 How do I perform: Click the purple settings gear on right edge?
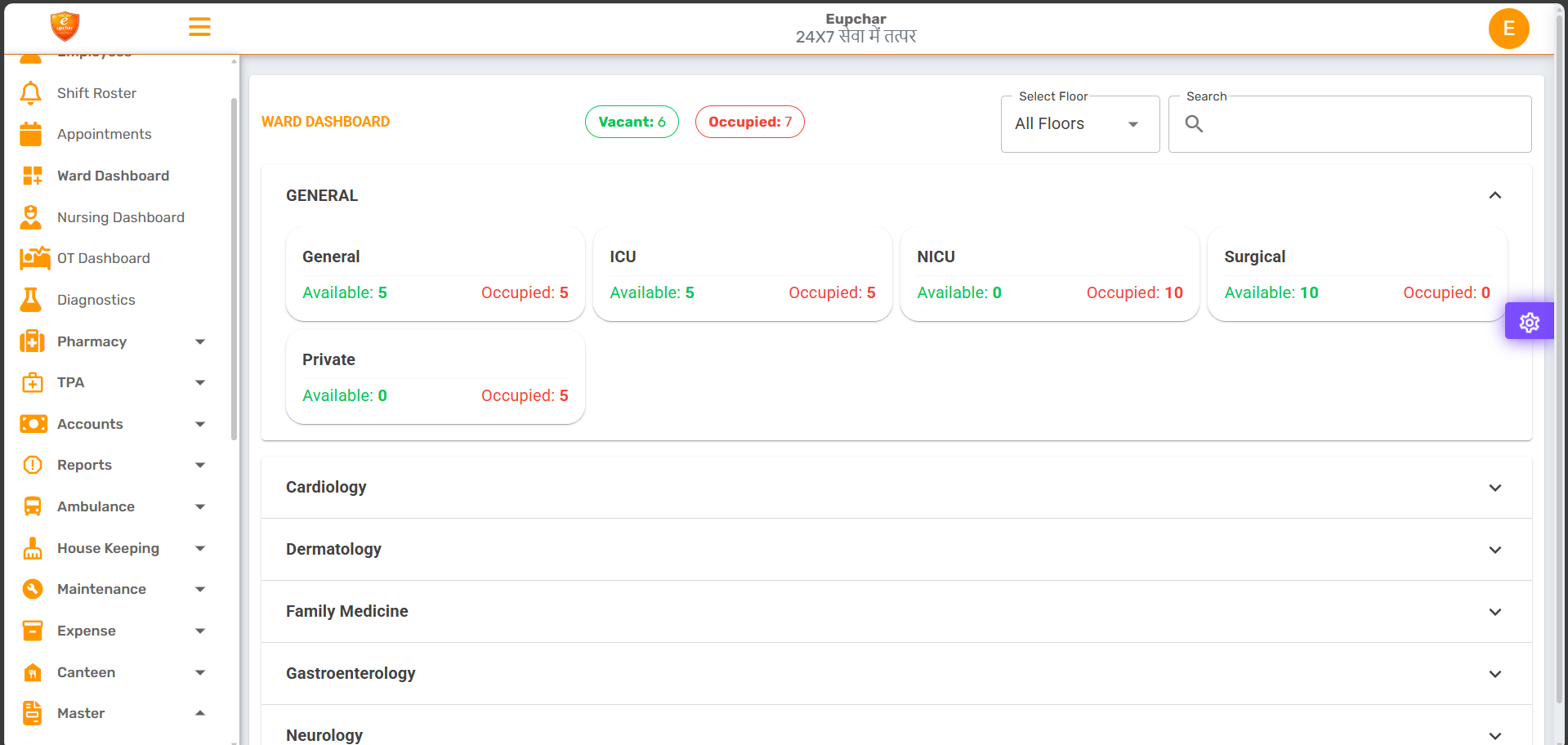[x=1529, y=321]
